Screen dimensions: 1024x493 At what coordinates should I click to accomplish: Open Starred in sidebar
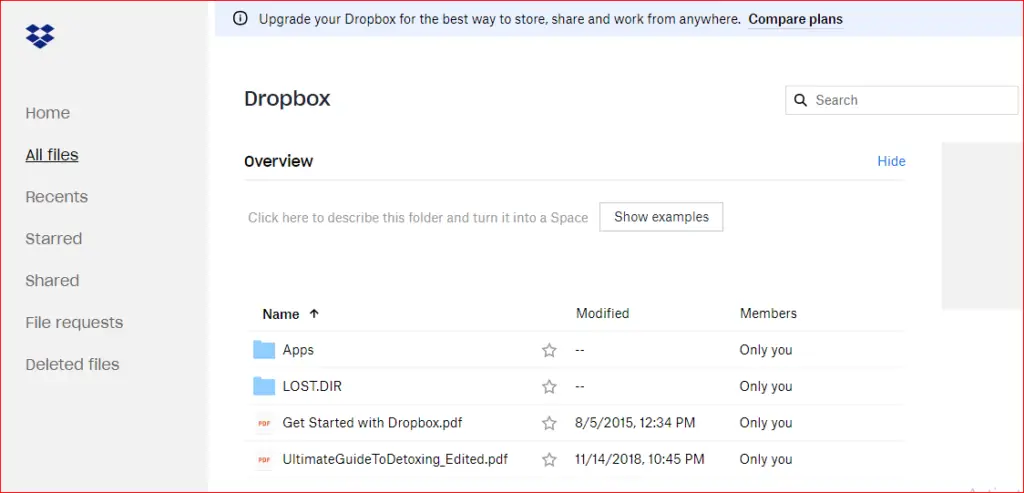[x=54, y=238]
